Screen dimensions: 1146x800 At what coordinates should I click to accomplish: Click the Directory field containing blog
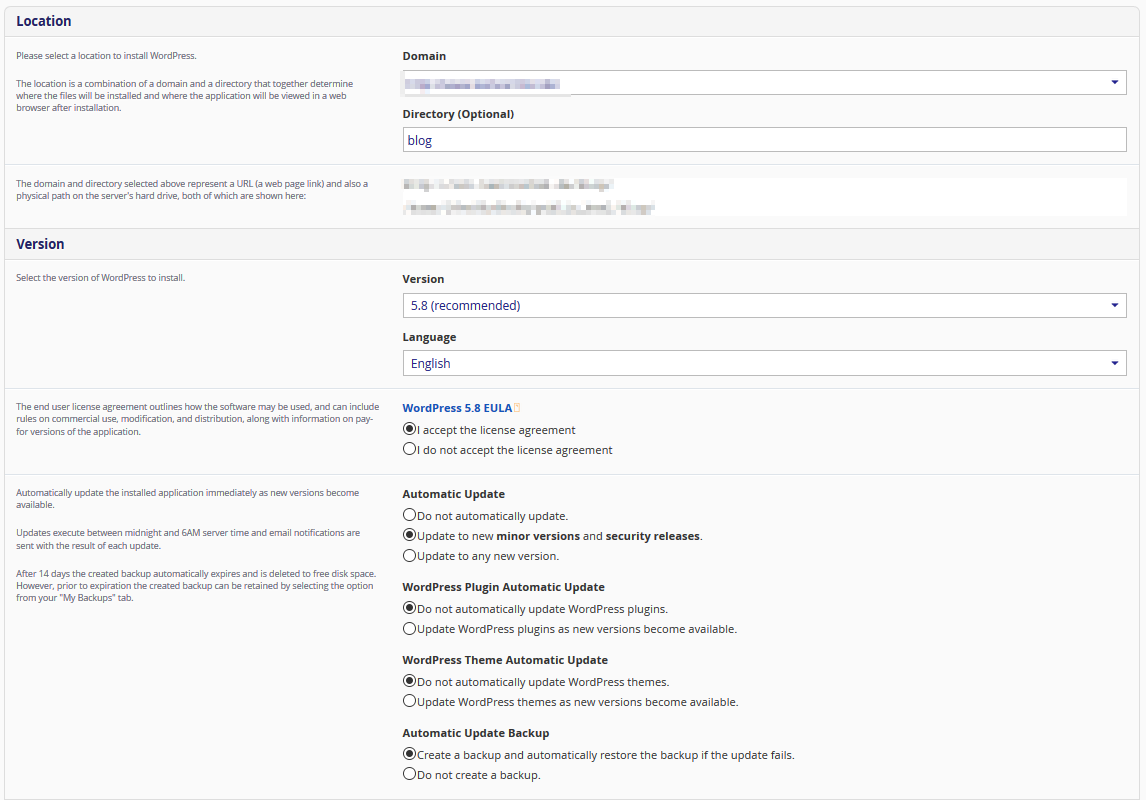tap(764, 140)
